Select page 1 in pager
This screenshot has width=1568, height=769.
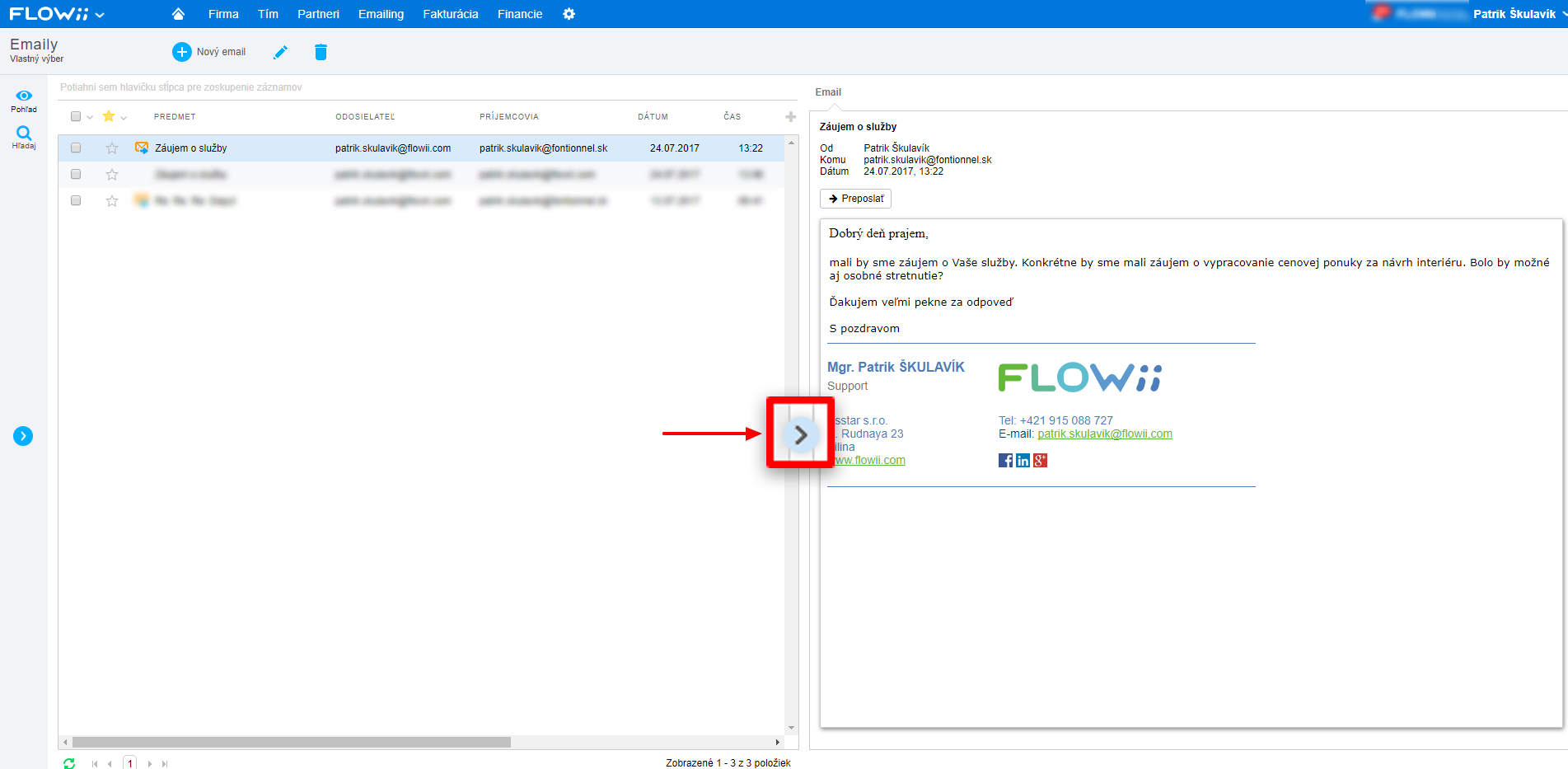(x=129, y=763)
